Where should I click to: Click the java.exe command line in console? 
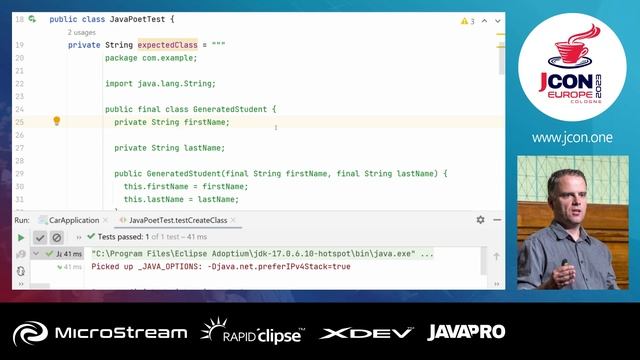pos(262,253)
